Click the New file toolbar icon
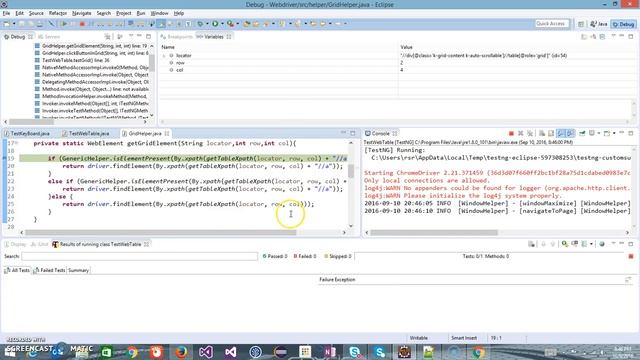This screenshot has height=360, width=640. (x=7, y=24)
